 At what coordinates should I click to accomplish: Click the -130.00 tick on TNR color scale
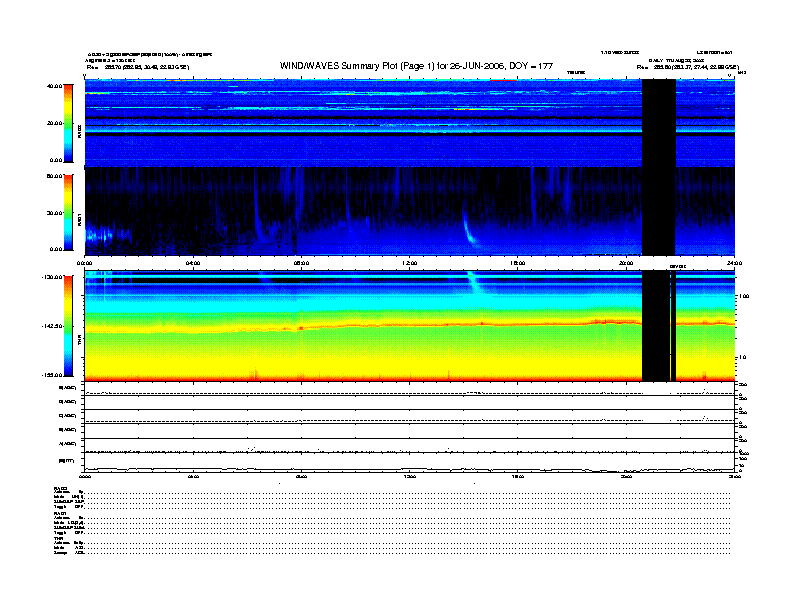tap(53, 277)
